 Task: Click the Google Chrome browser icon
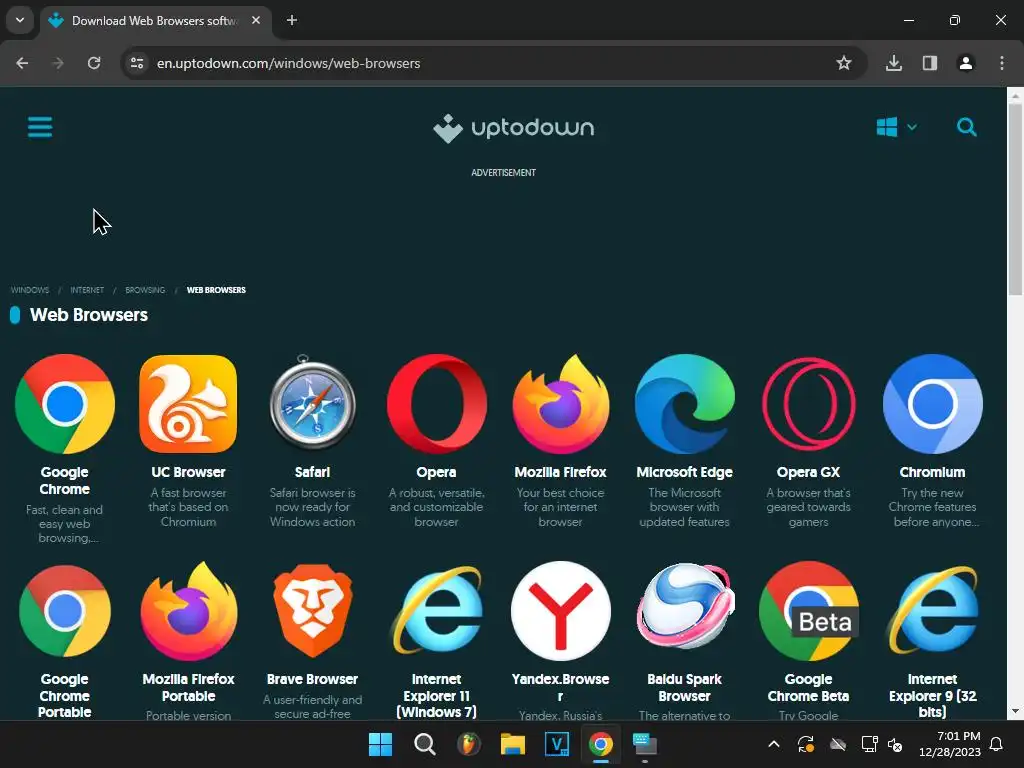(65, 404)
